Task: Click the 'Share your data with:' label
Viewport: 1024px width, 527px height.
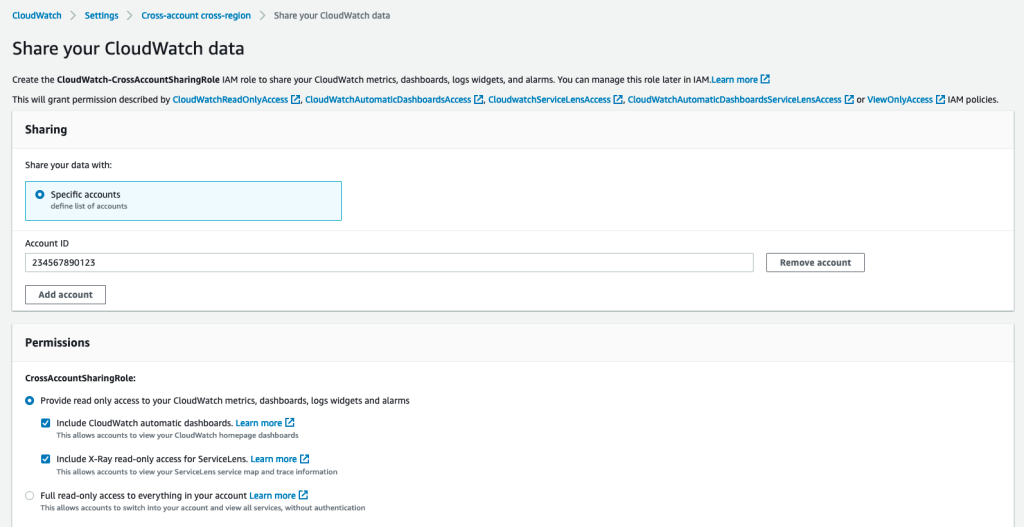Action: 69,165
